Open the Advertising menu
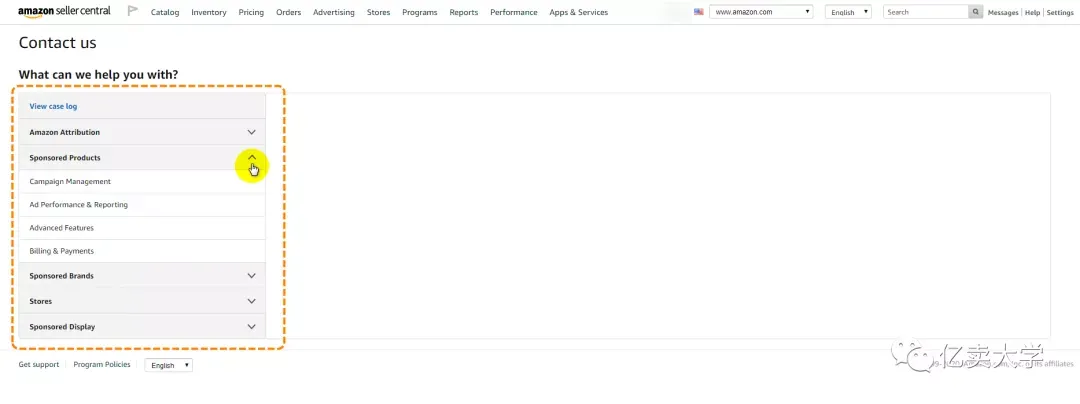 pos(333,12)
